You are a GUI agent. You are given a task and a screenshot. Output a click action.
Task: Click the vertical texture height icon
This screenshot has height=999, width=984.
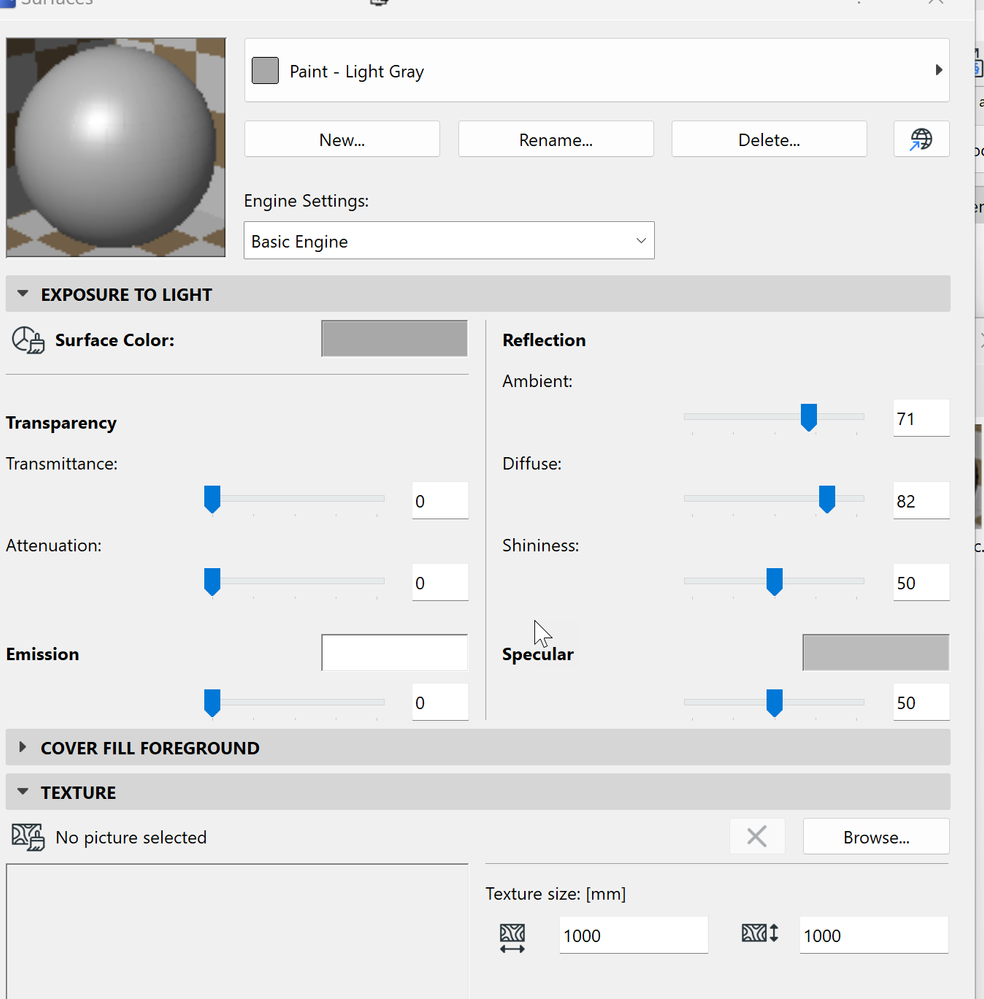[759, 933]
